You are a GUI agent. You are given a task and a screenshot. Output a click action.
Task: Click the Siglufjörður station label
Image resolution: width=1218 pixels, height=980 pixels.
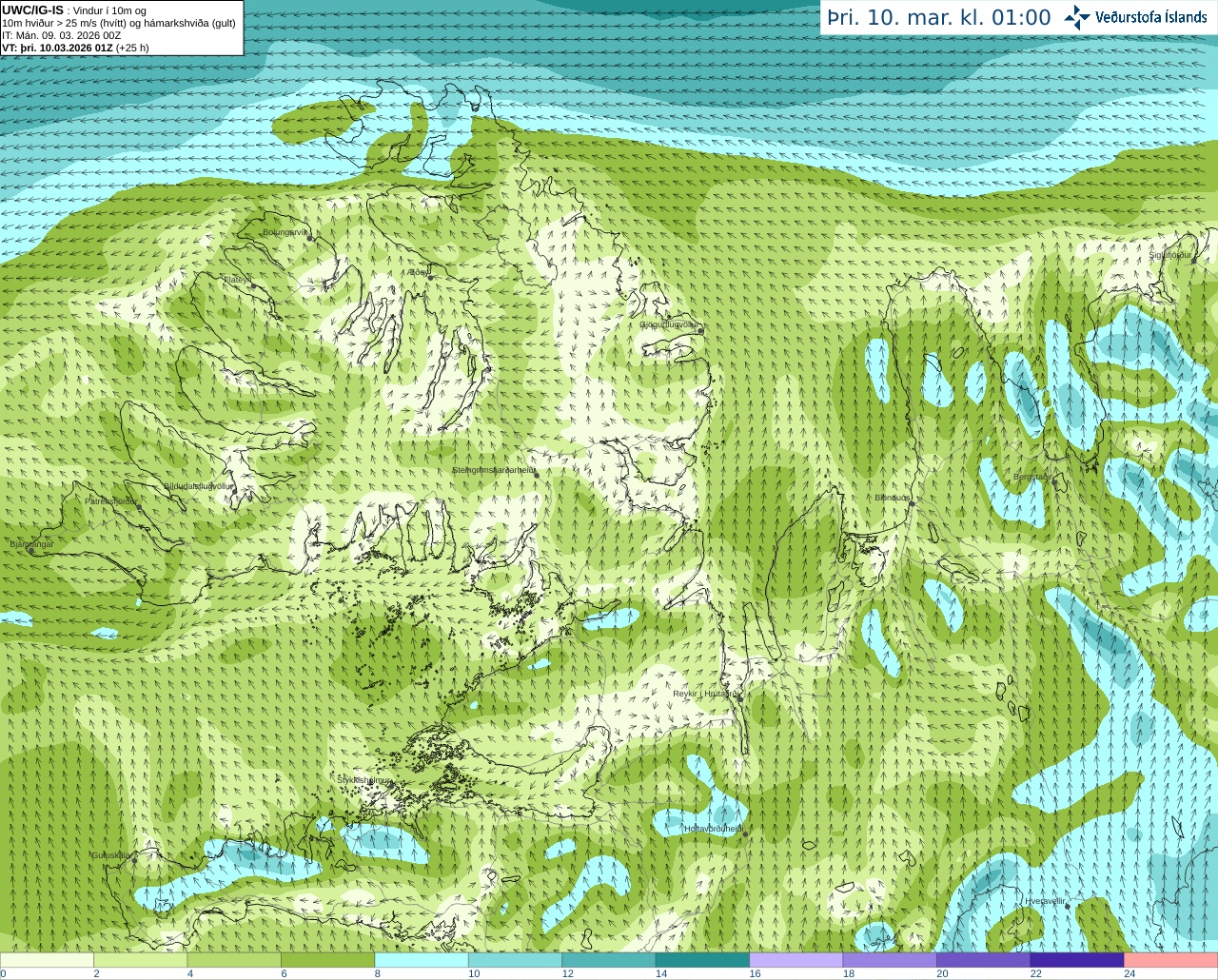tap(1169, 255)
